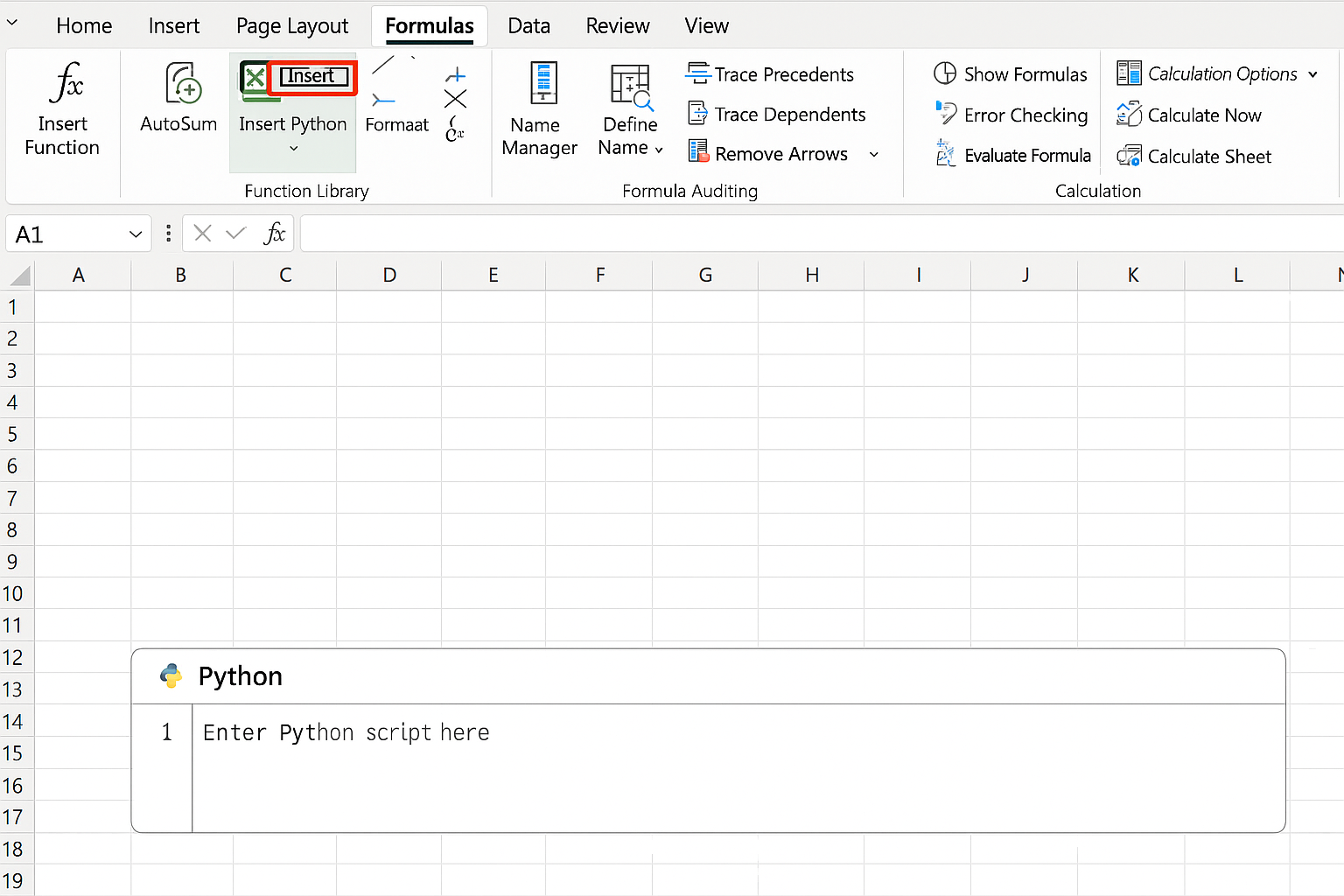1344x896 pixels.
Task: Toggle Show Formulas
Action: pyautogui.click(x=1011, y=74)
